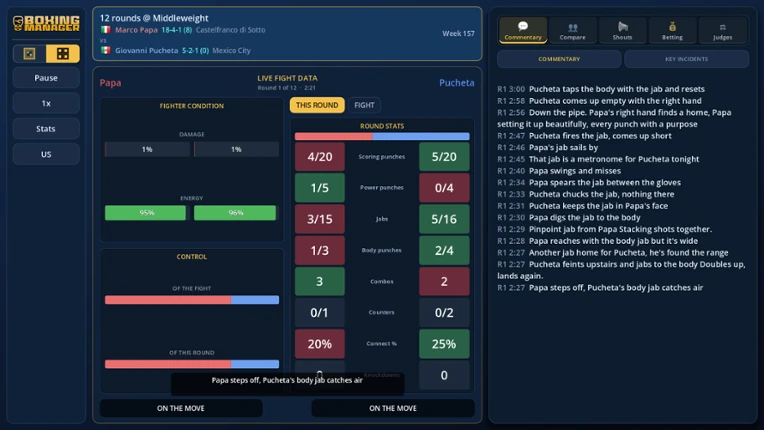This screenshot has width=764, height=430.
Task: Click Pucheta's combos value 2
Action: [444, 281]
